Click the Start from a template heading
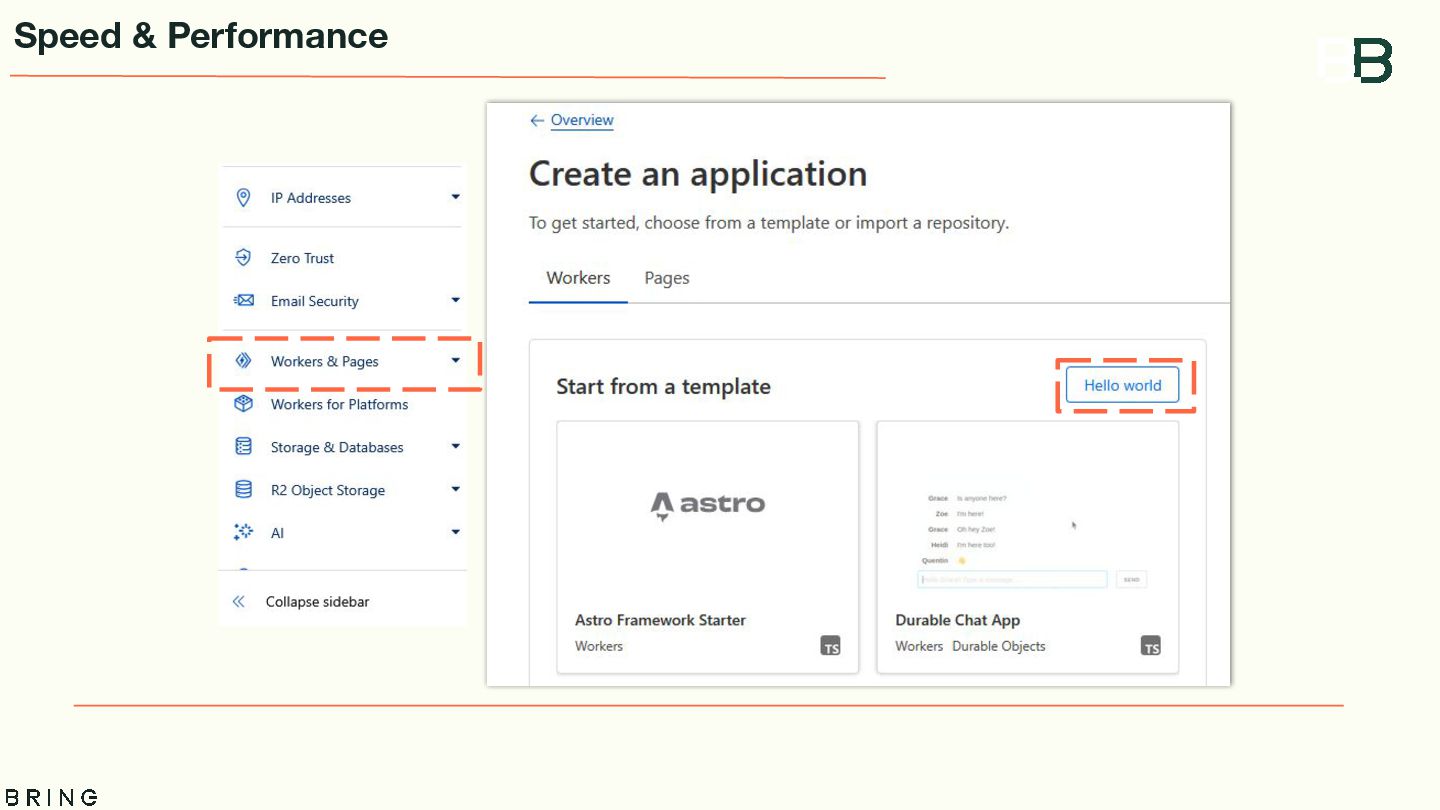The width and height of the screenshot is (1440, 810). (663, 387)
